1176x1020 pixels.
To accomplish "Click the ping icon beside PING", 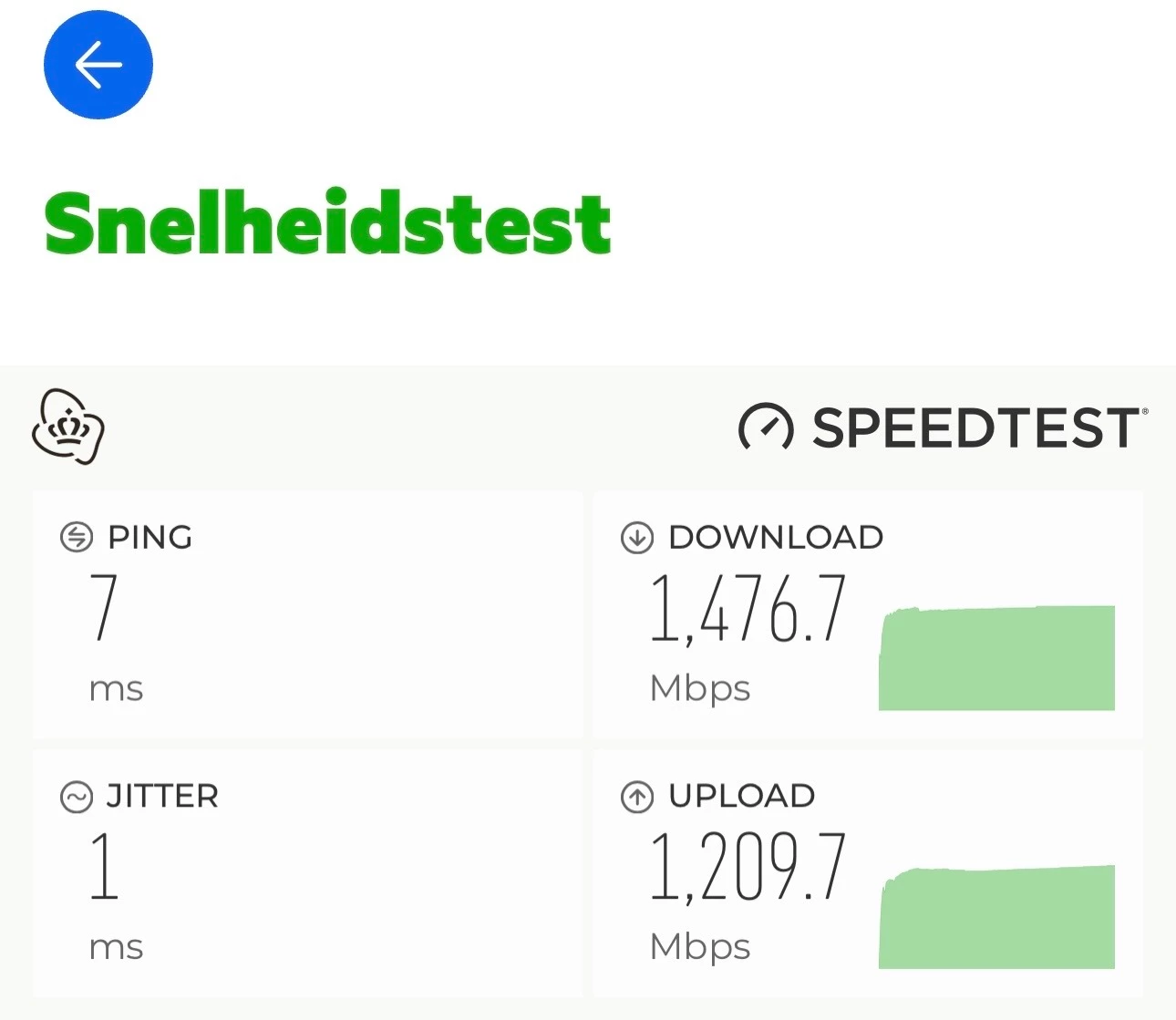I will coord(77,538).
